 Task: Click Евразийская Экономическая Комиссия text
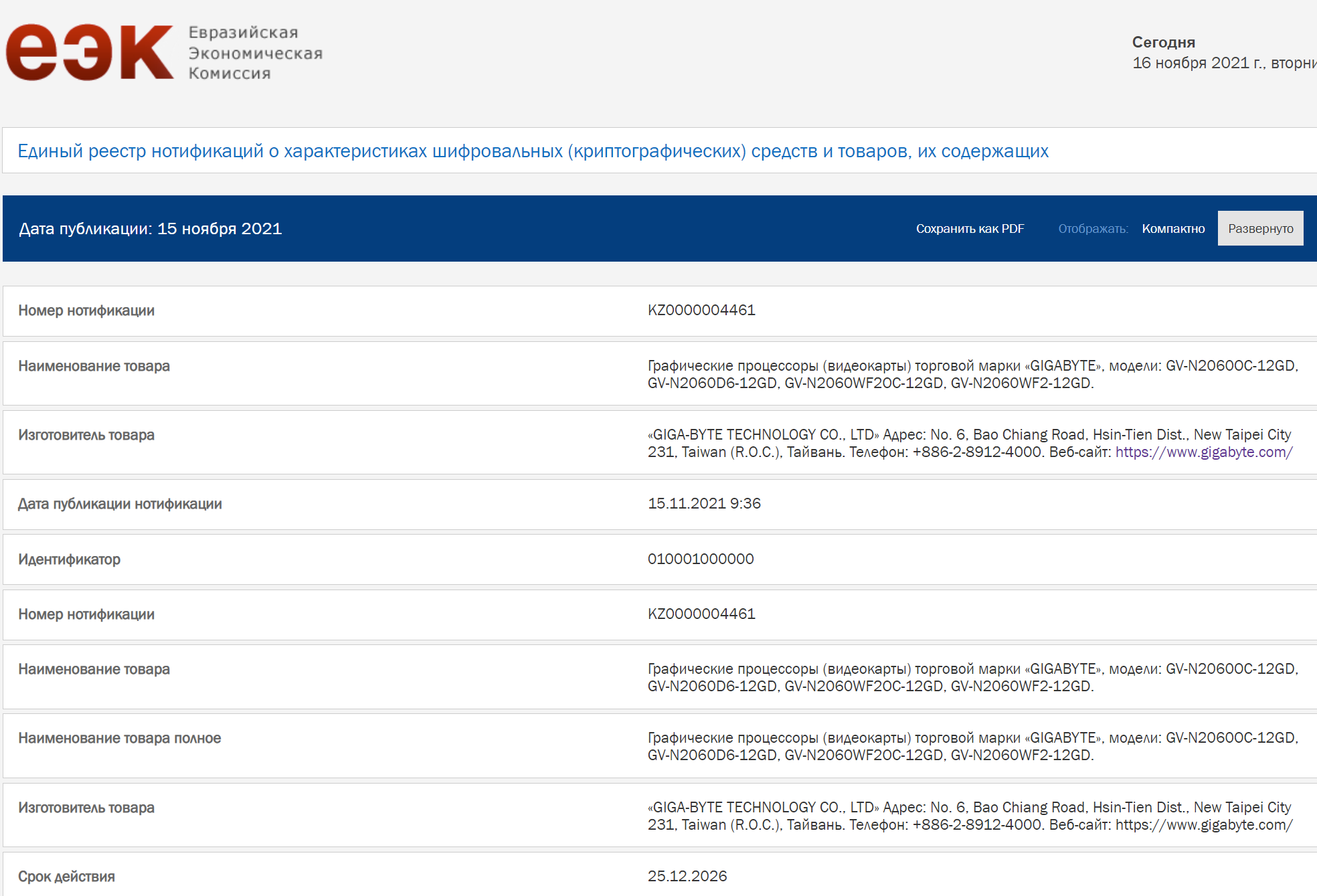click(255, 53)
